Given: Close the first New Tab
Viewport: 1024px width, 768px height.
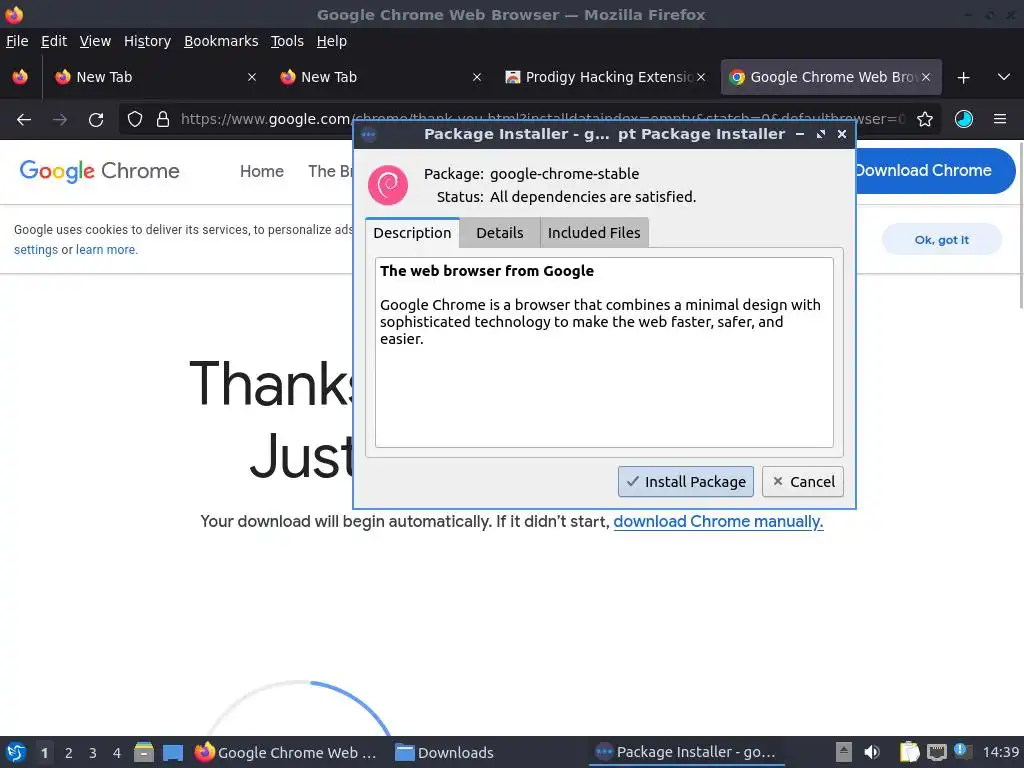Looking at the screenshot, I should point(251,77).
